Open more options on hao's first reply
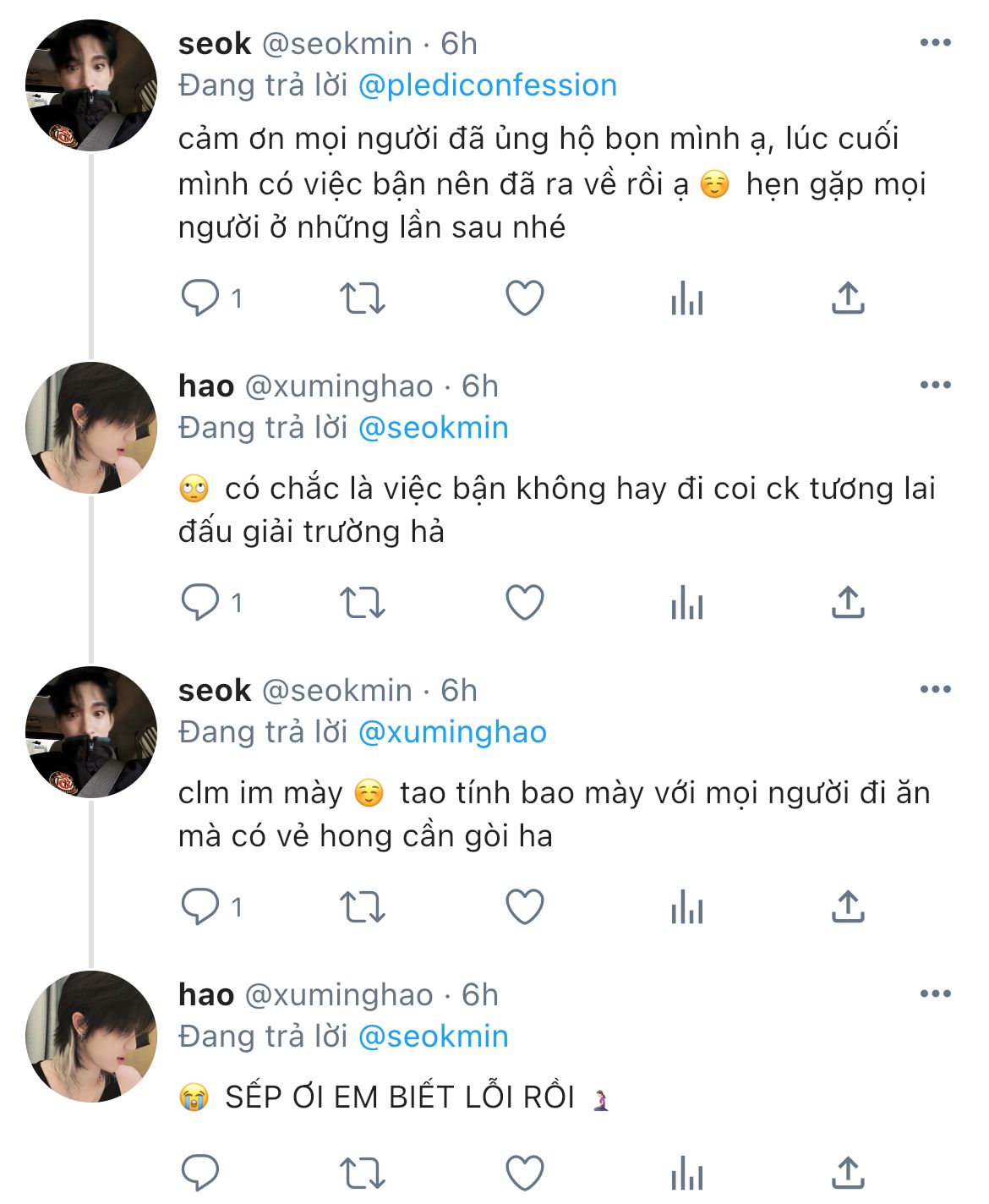Viewport: 989px width, 1204px height. [x=935, y=386]
